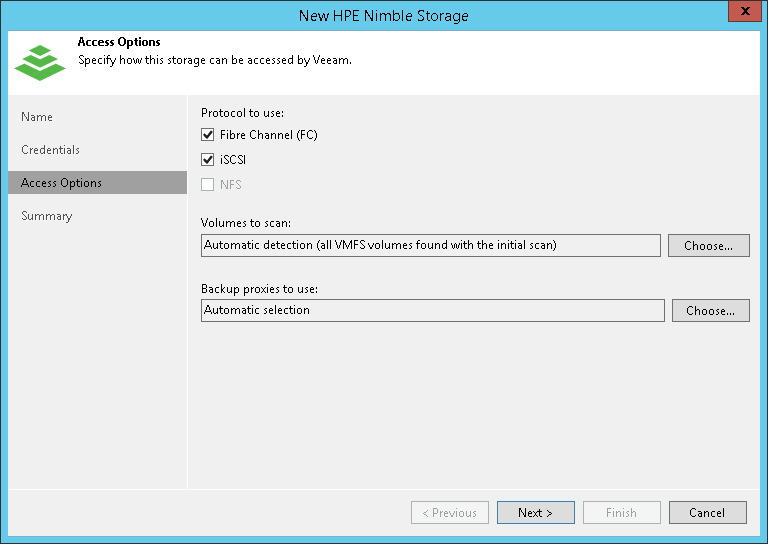The width and height of the screenshot is (768, 544).
Task: Go to the Name wizard step
Action: pos(37,117)
